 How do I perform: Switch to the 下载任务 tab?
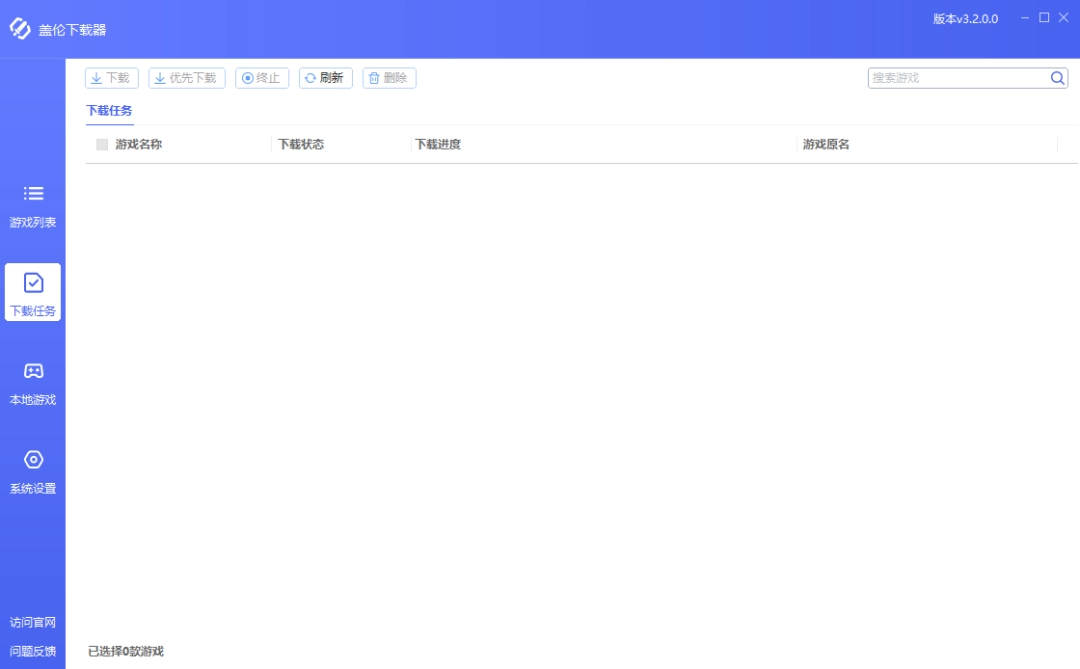point(108,111)
